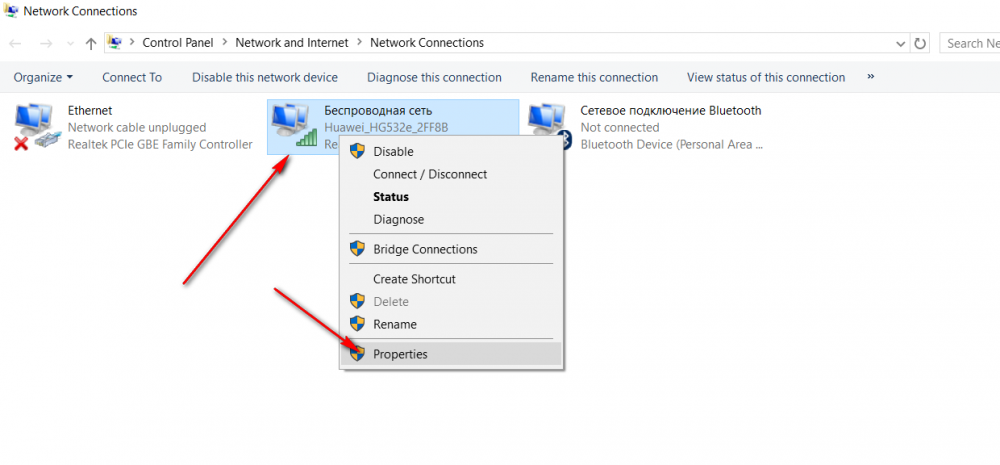
Task: Click the Up arrow navigation icon
Action: click(x=91, y=43)
